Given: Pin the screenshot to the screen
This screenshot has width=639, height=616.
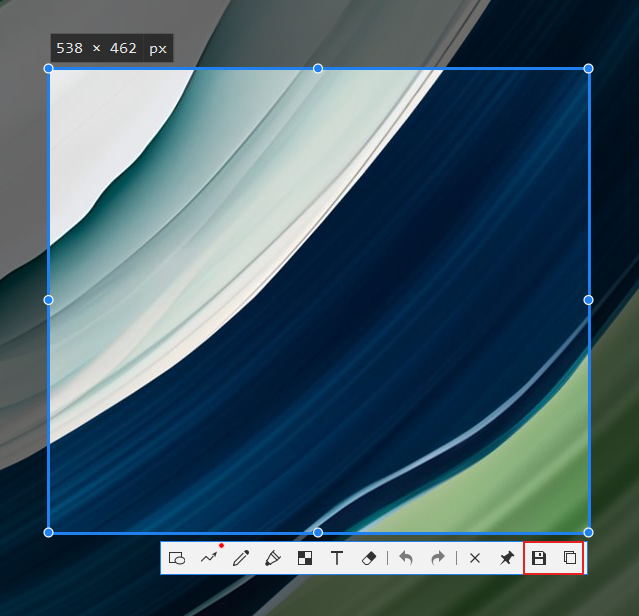Looking at the screenshot, I should pos(507,558).
